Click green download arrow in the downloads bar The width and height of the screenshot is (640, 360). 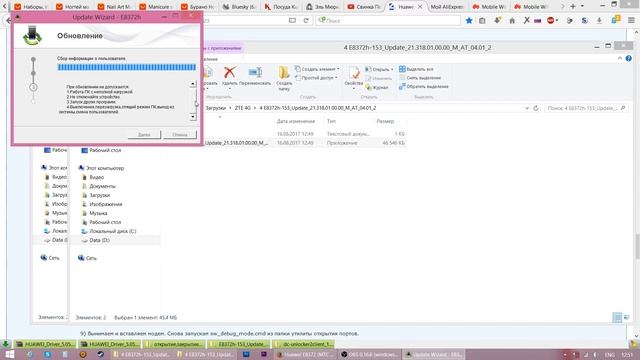[x=5, y=344]
